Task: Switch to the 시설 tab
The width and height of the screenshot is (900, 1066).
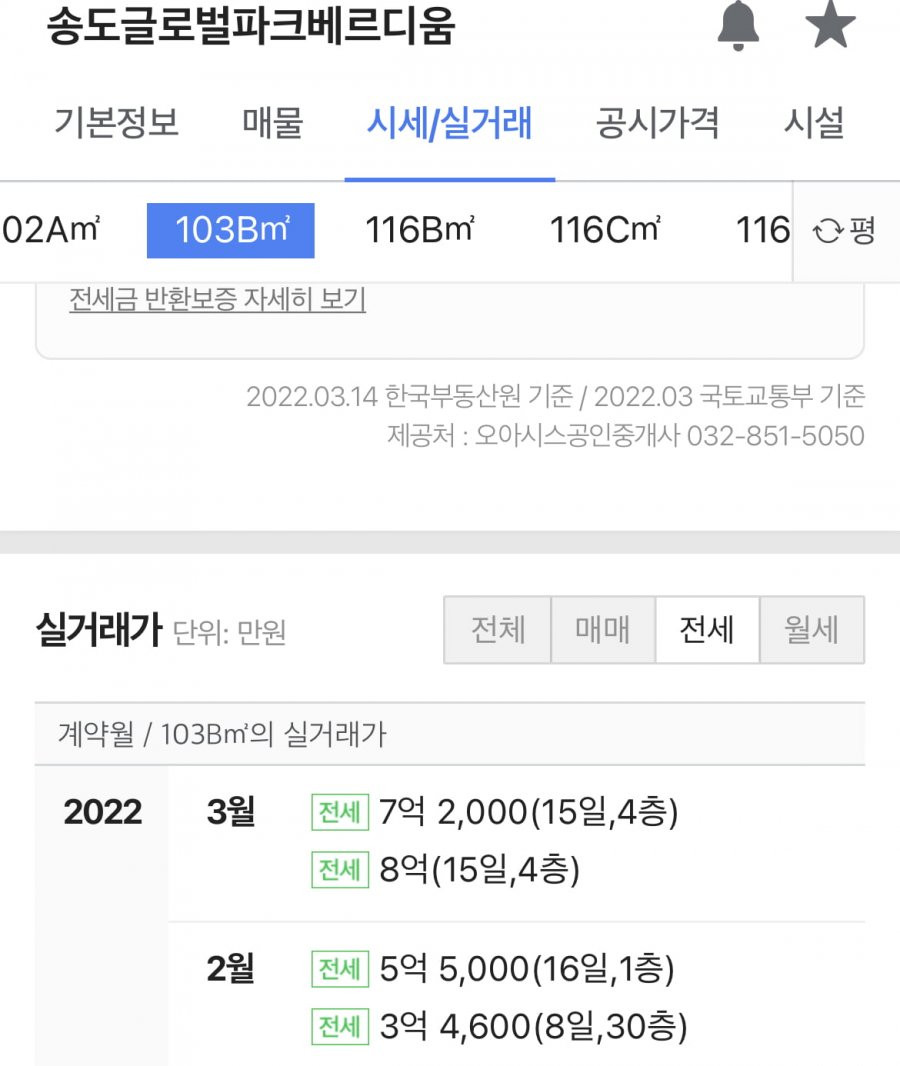Action: click(814, 123)
